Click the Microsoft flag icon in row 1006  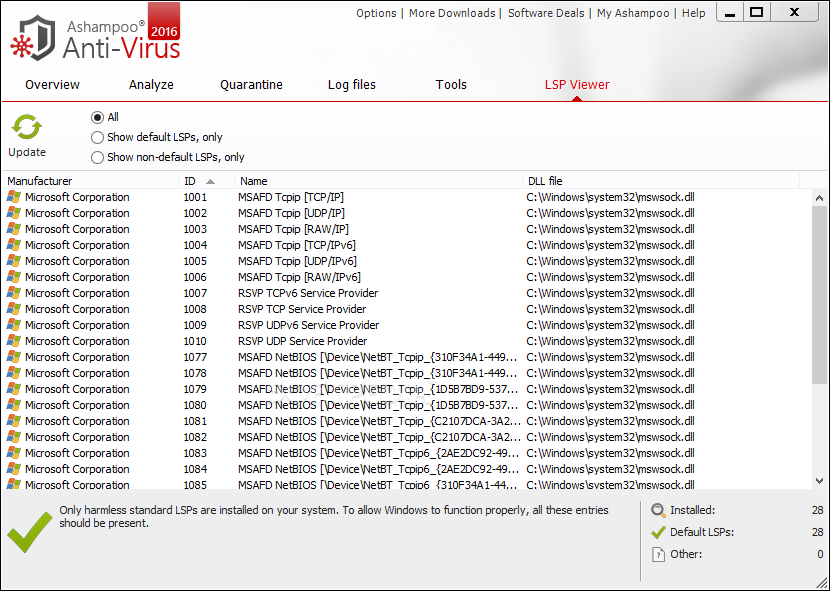(14, 277)
